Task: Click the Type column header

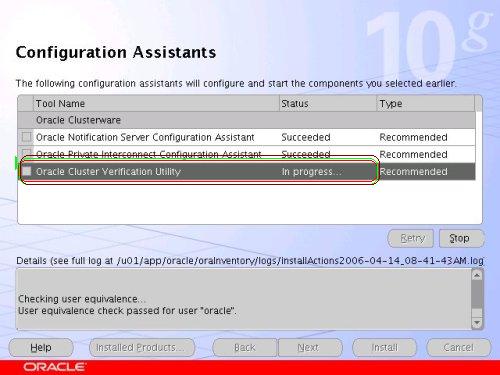Action: click(425, 103)
